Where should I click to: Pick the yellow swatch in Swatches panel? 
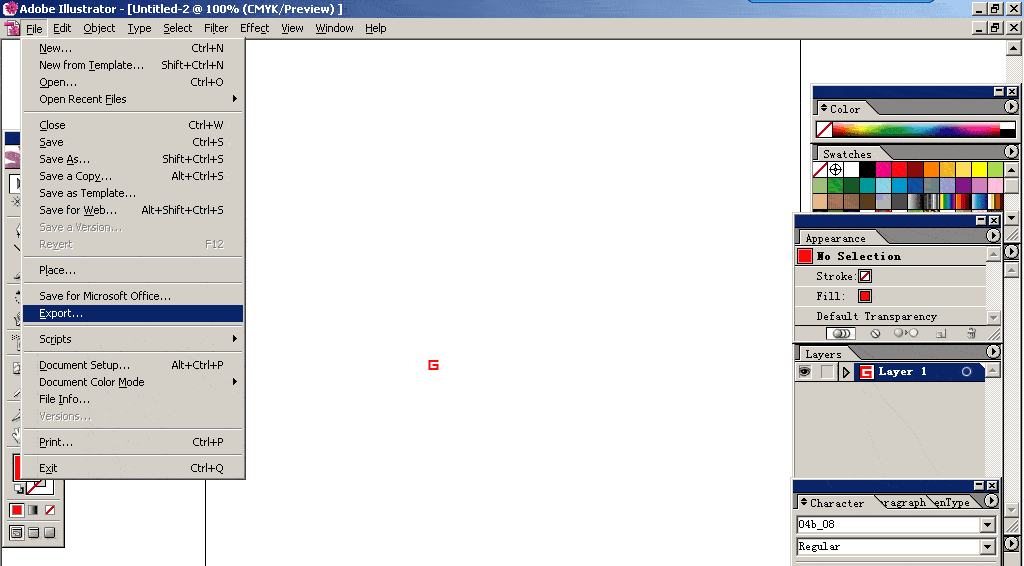979,170
